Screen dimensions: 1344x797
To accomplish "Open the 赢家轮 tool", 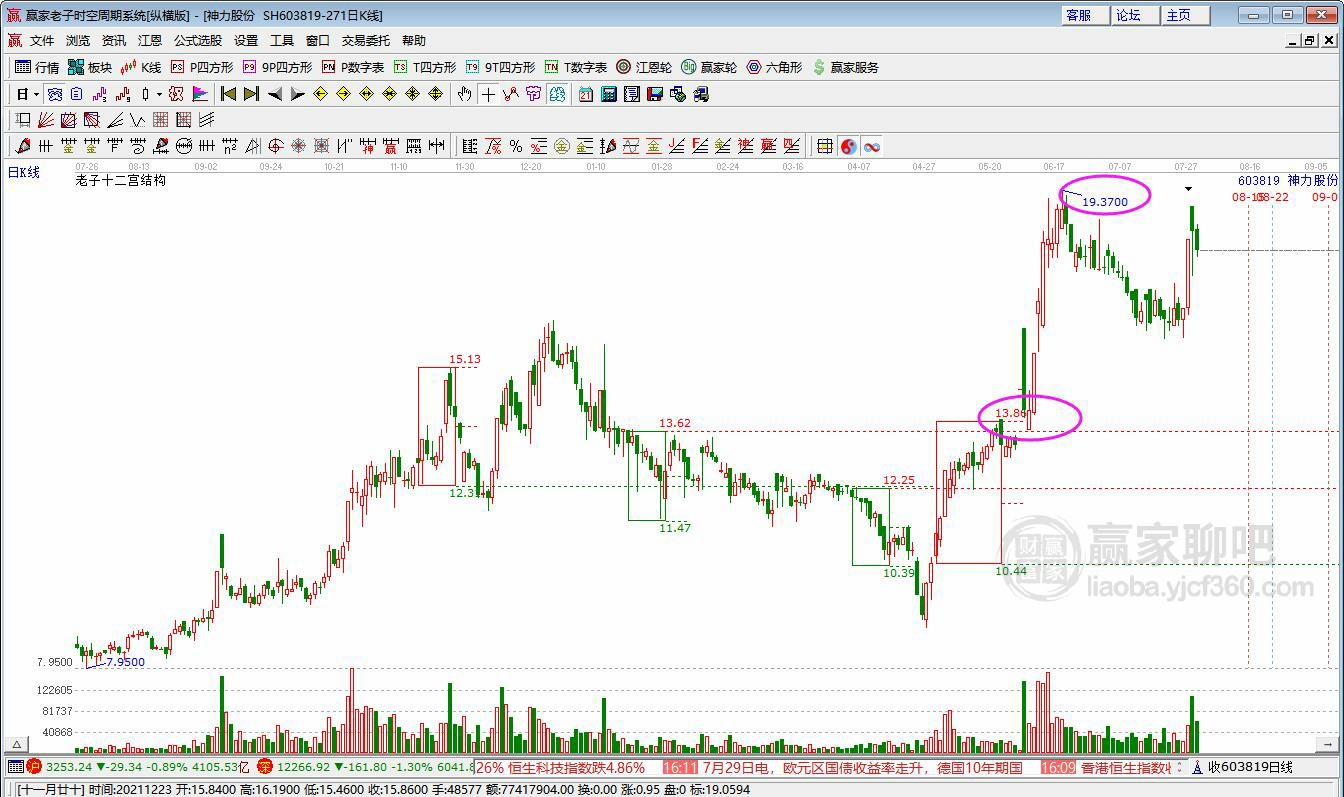I will pos(709,67).
